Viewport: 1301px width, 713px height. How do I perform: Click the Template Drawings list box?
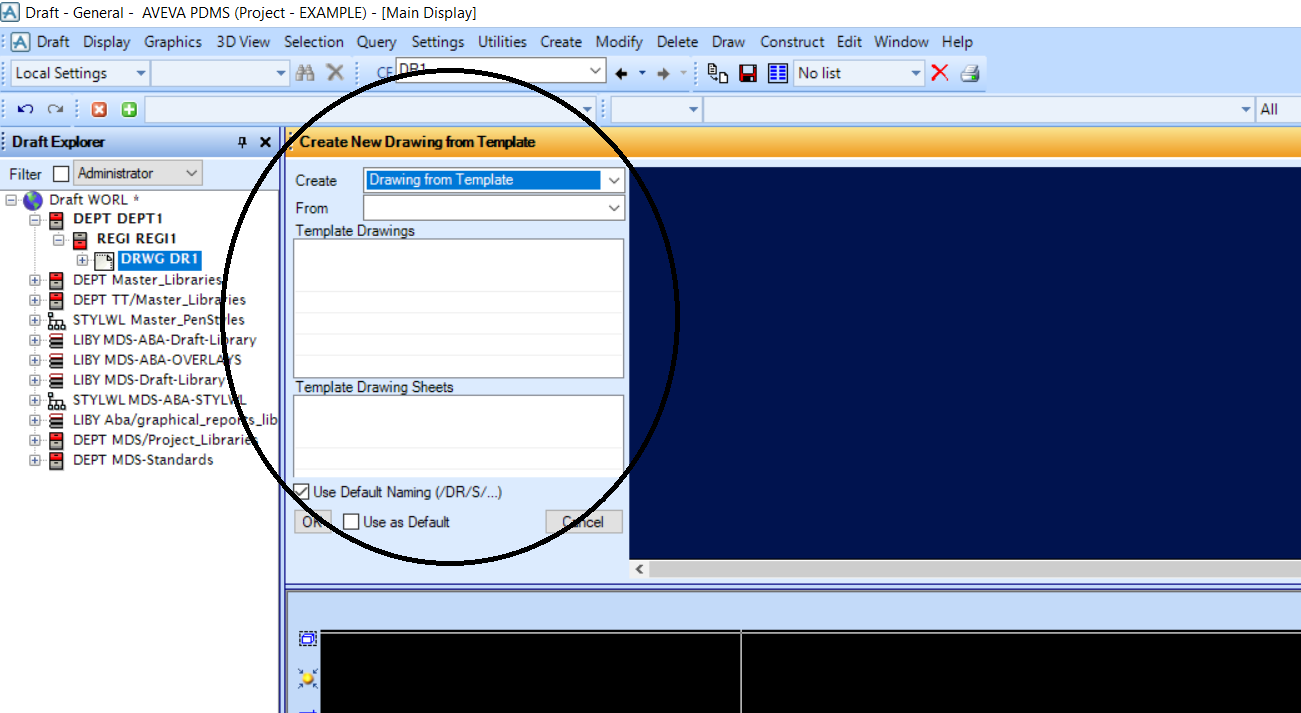(x=459, y=308)
